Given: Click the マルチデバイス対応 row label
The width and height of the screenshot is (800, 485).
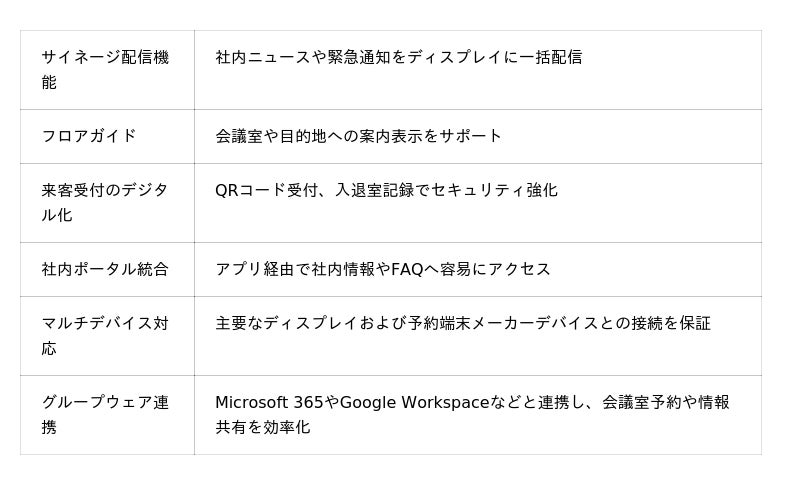Looking at the screenshot, I should click(107, 336).
